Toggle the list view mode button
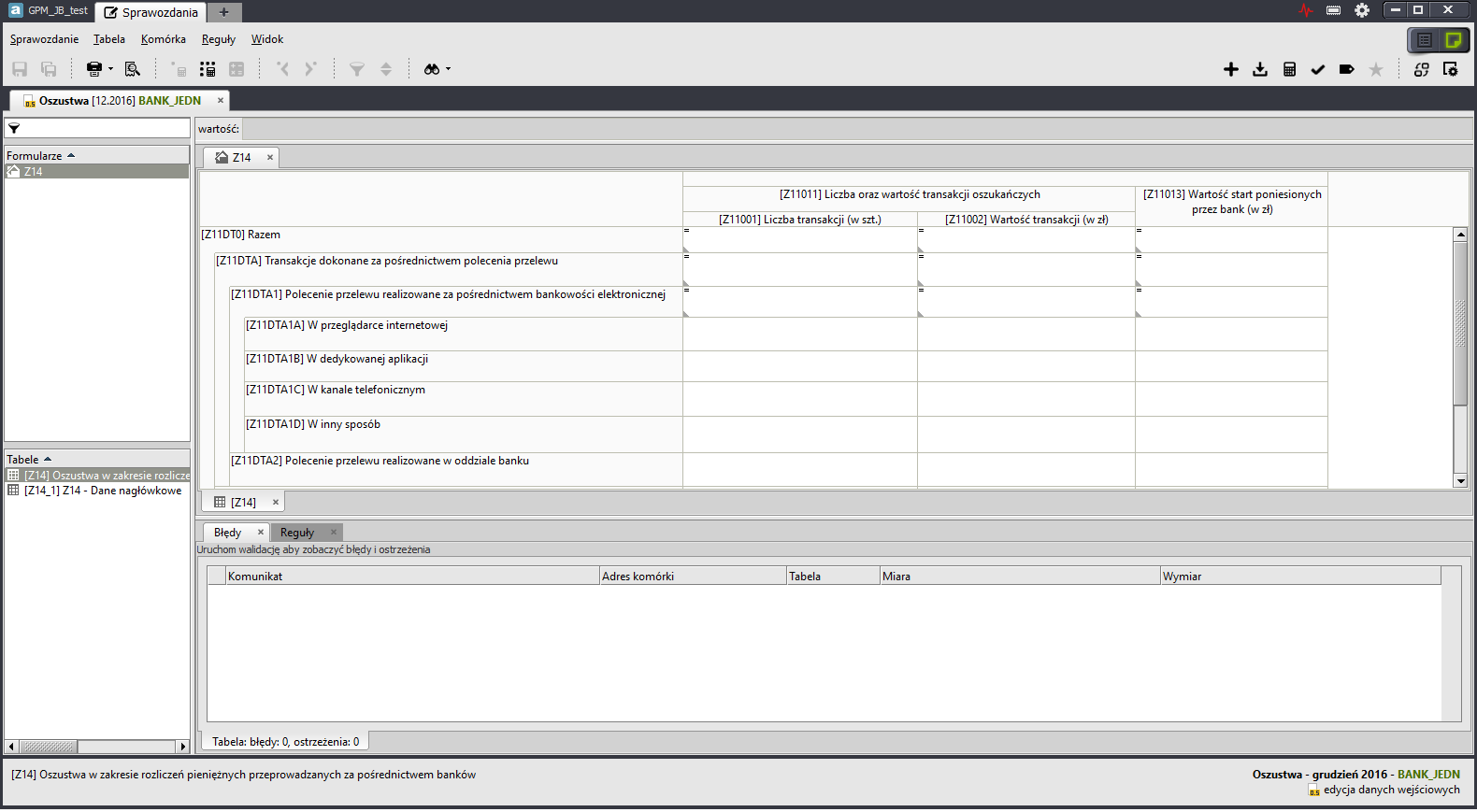This screenshot has height=812, width=1477. 1425,40
